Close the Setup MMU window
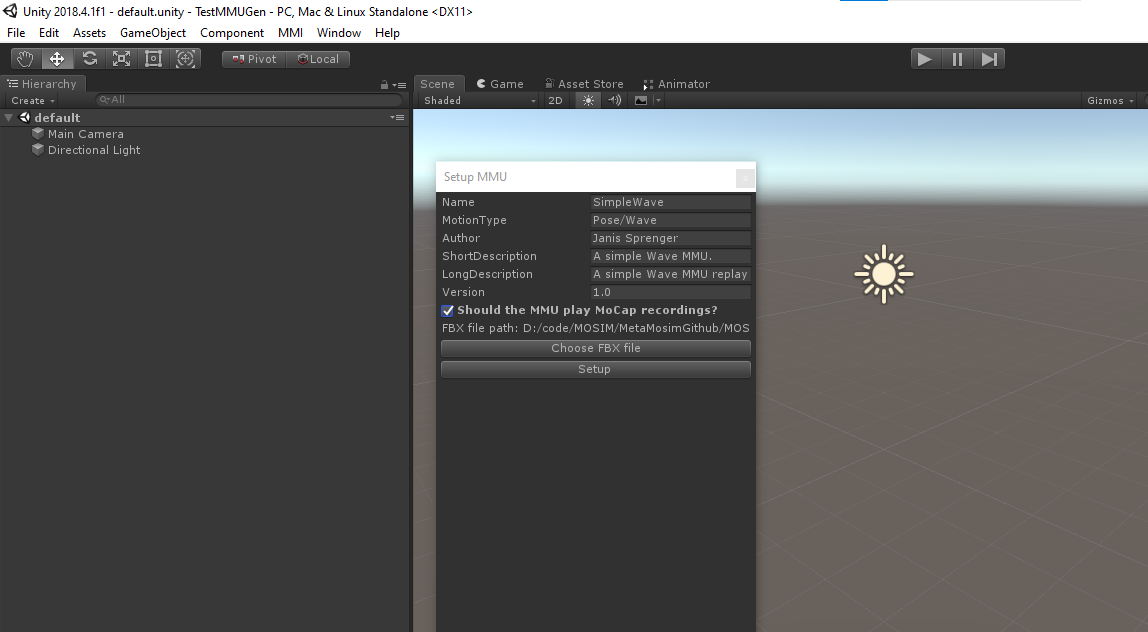This screenshot has height=632, width=1148. coord(745,177)
